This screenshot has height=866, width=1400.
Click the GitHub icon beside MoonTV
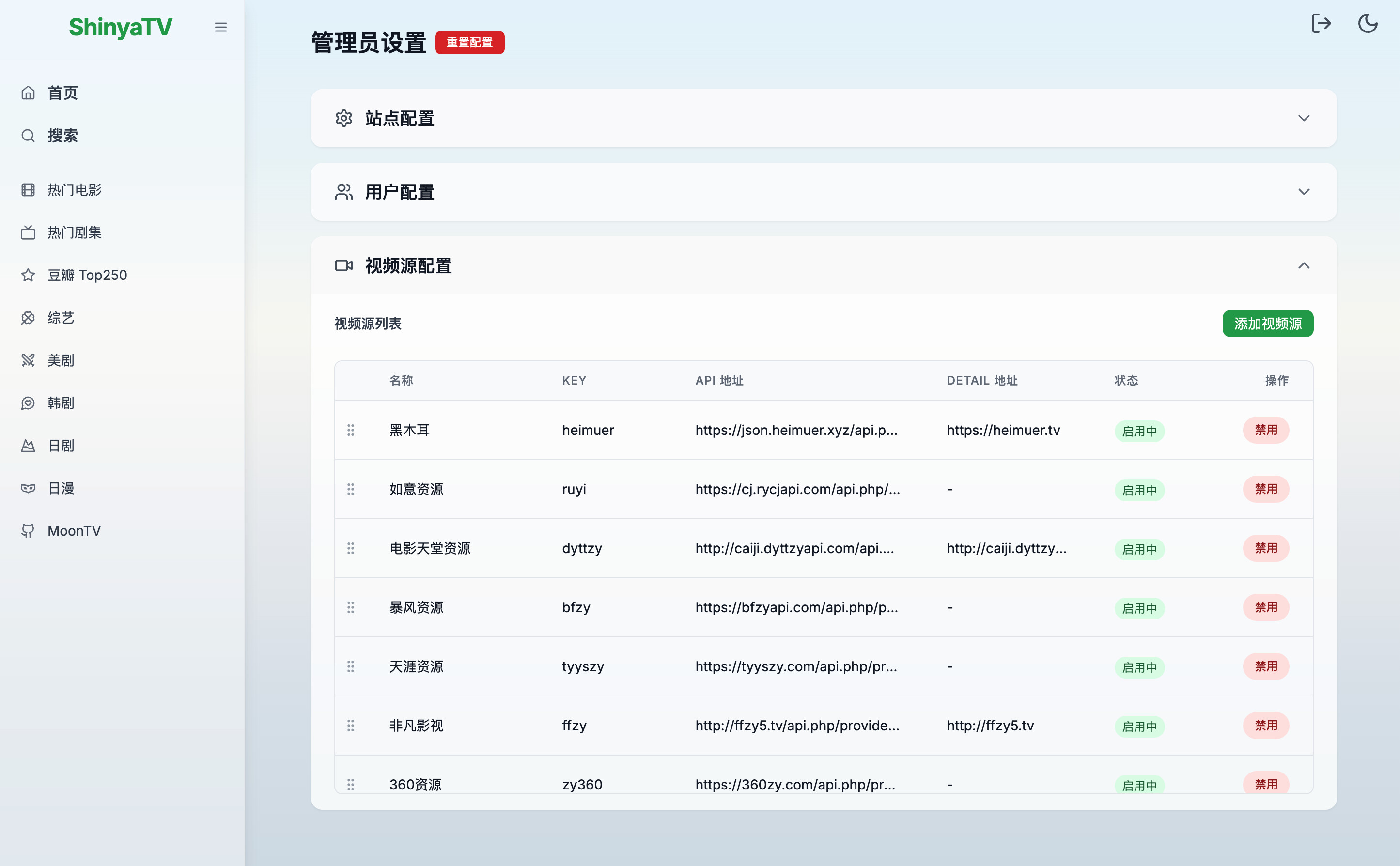pos(28,531)
